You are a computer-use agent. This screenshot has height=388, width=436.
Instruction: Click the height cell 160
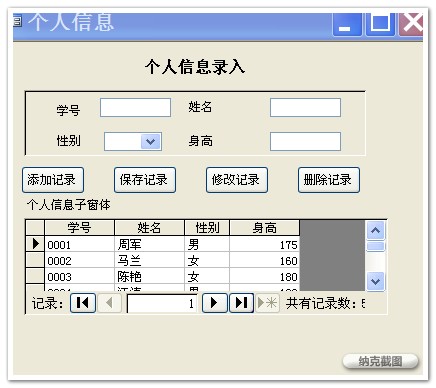(x=265, y=260)
